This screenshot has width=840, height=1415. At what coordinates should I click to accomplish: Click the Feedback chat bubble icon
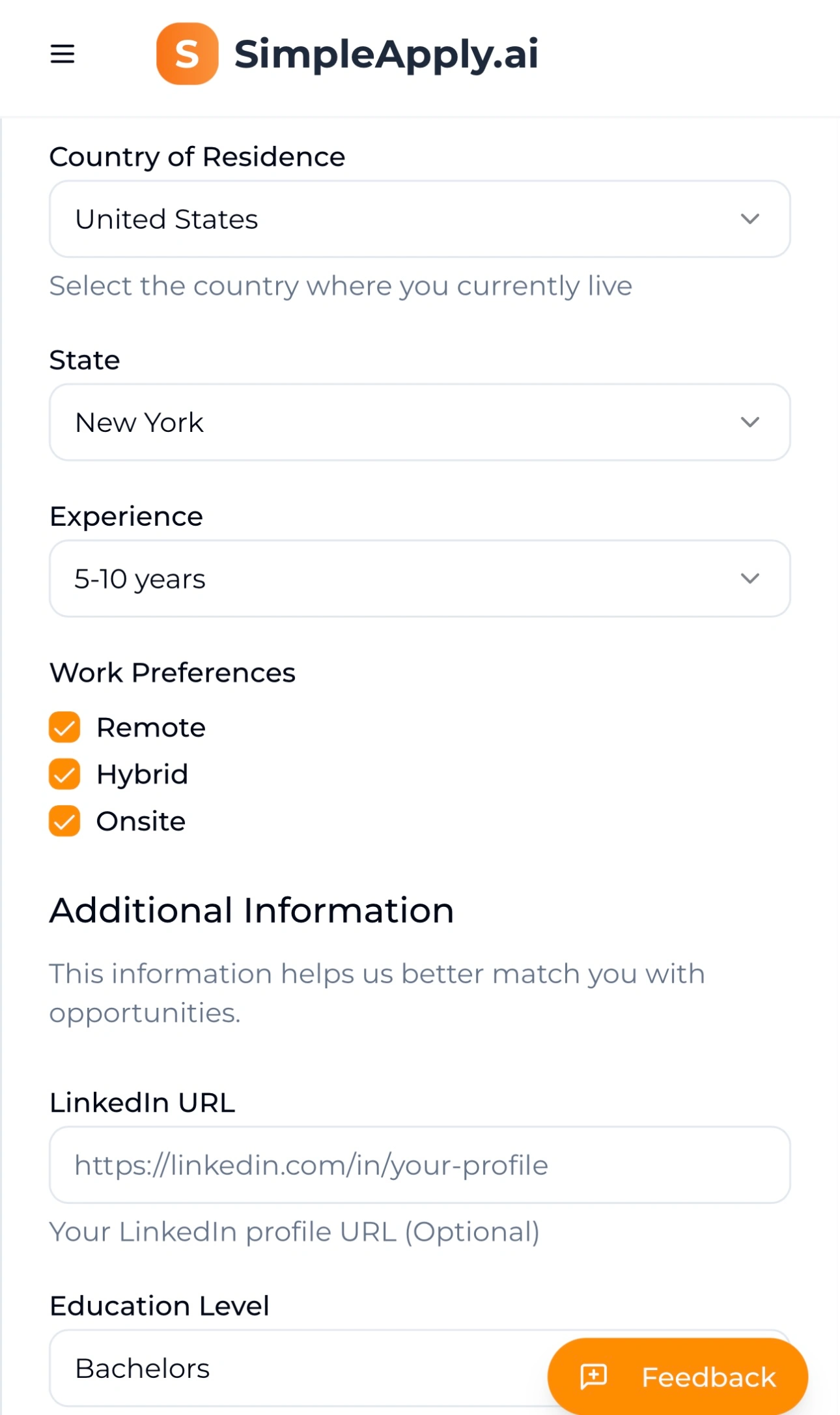pos(594,1377)
